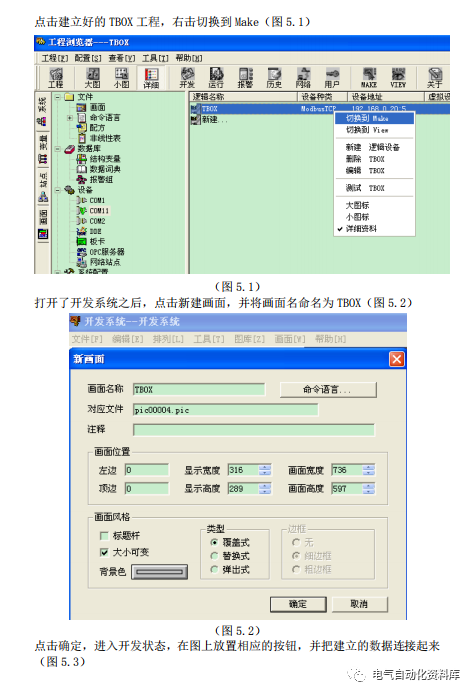The image size is (474, 695).
Task: Select 板卡 device in tree
Action: click(x=91, y=242)
